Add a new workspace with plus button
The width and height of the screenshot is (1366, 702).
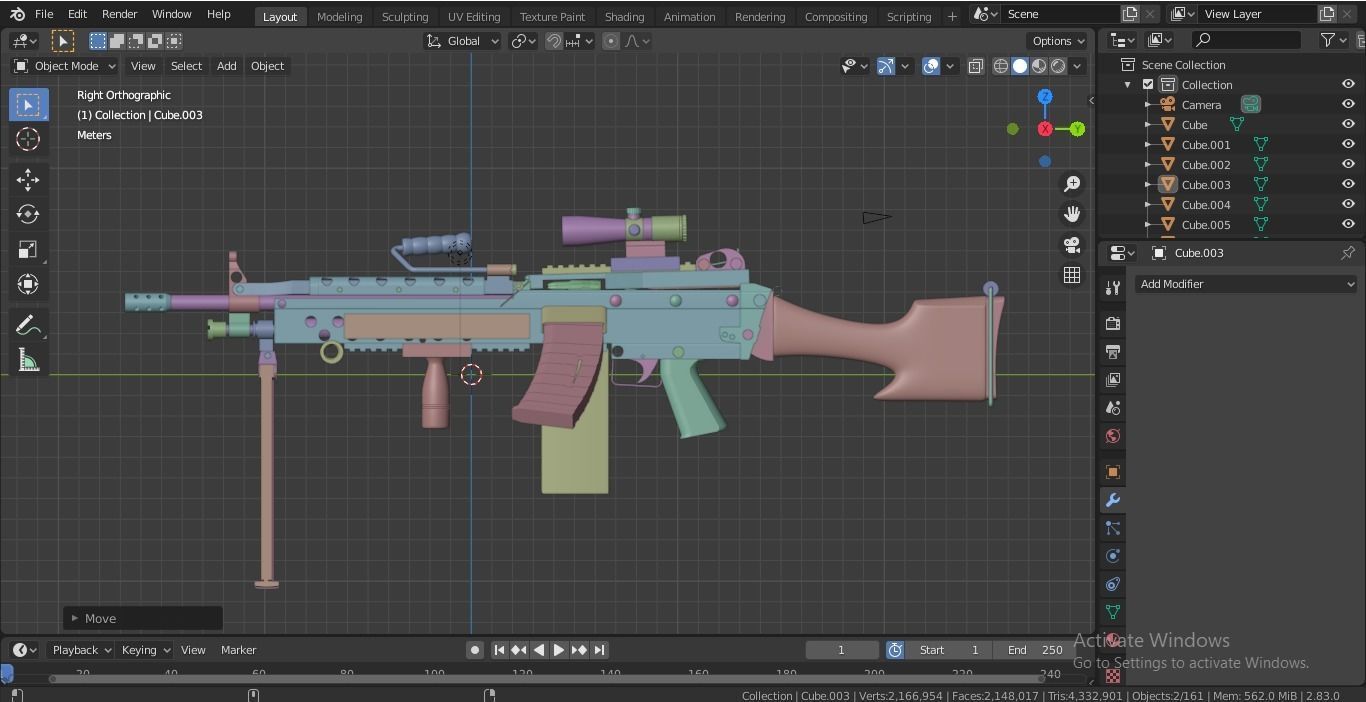coord(952,16)
